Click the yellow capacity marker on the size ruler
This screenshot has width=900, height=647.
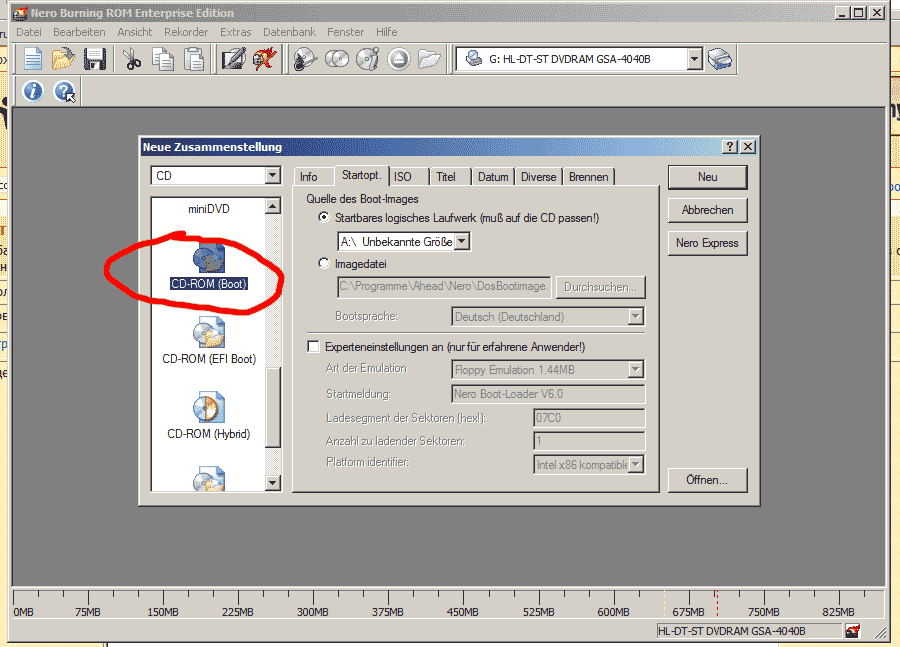click(x=664, y=603)
